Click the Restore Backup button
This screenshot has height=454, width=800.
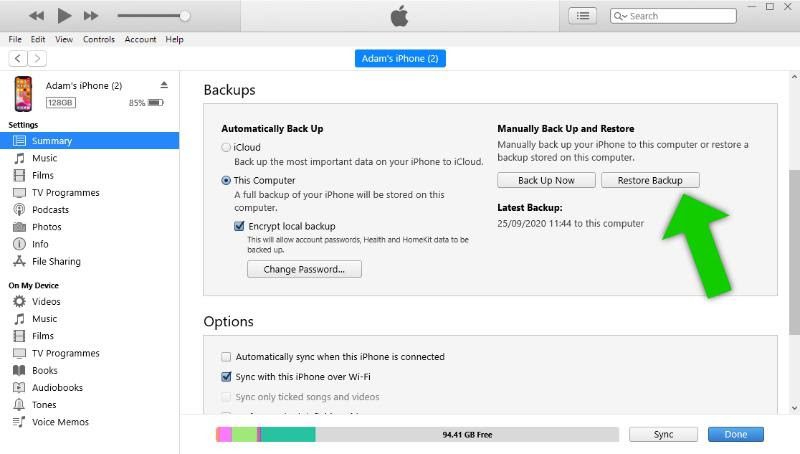pyautogui.click(x=650, y=180)
